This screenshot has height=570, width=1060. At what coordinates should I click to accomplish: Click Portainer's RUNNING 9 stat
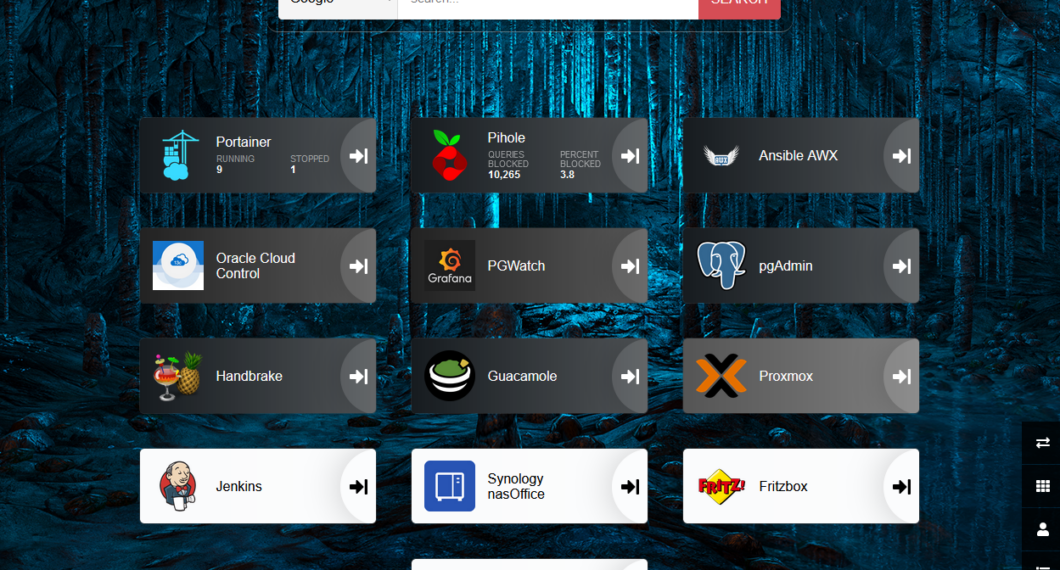(x=235, y=164)
